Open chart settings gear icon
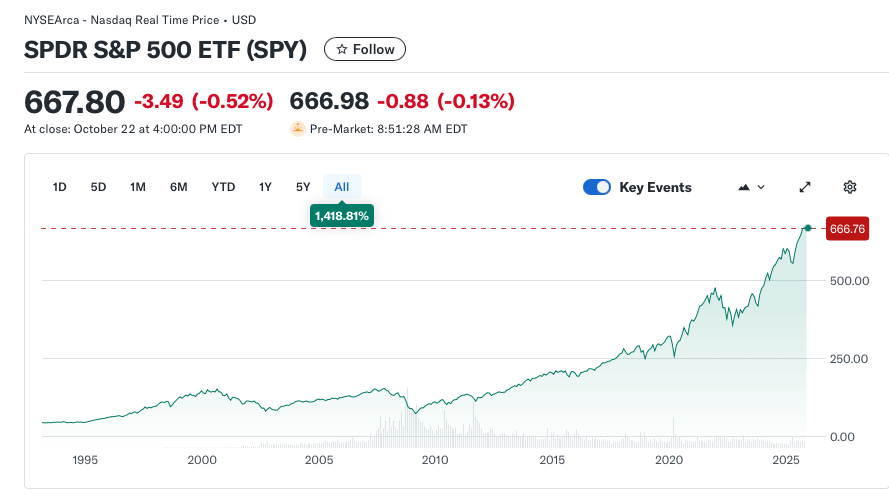This screenshot has width=889, height=497. [x=850, y=187]
